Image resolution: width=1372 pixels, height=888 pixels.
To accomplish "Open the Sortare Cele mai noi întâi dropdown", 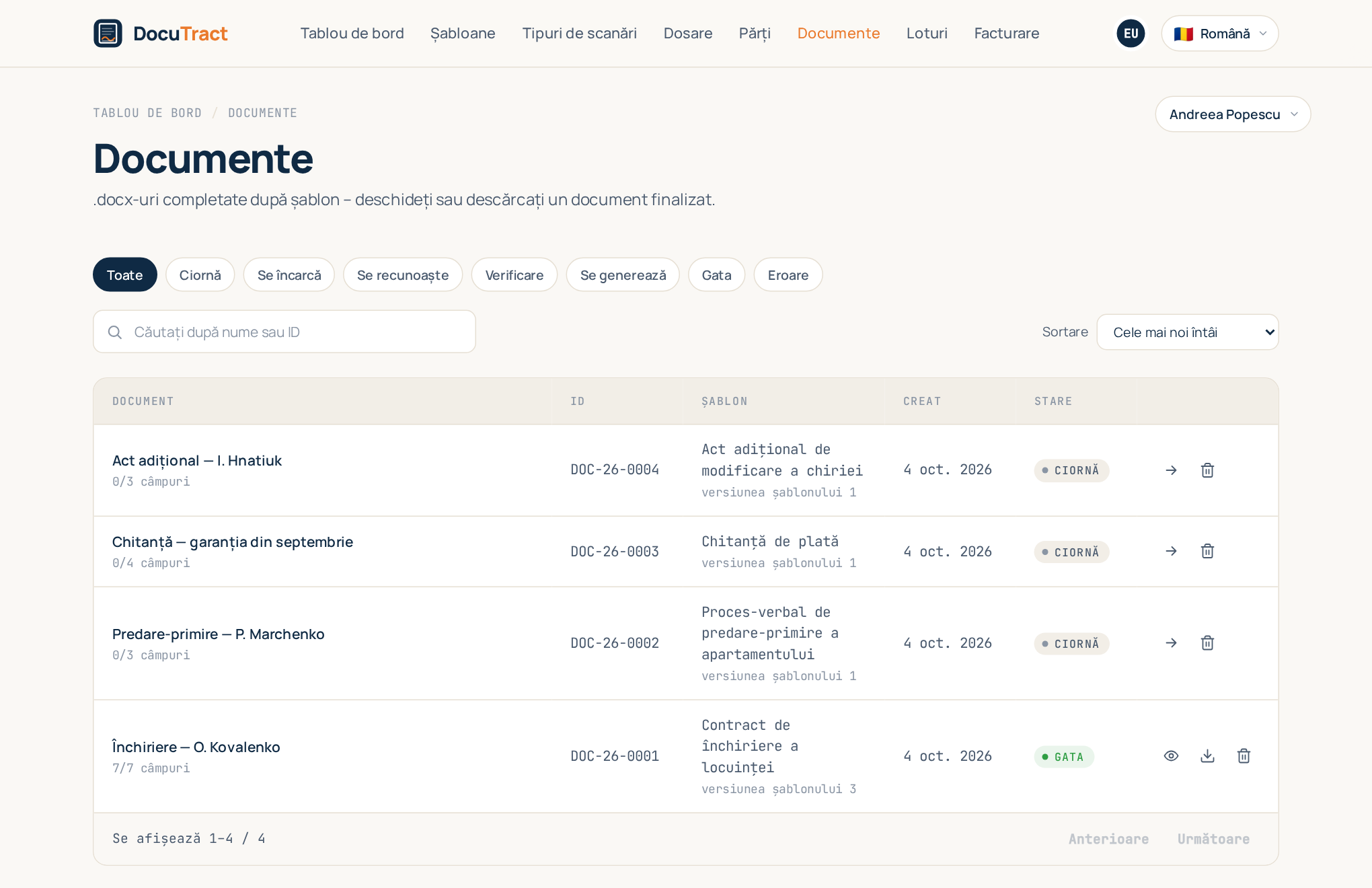I will [x=1187, y=332].
